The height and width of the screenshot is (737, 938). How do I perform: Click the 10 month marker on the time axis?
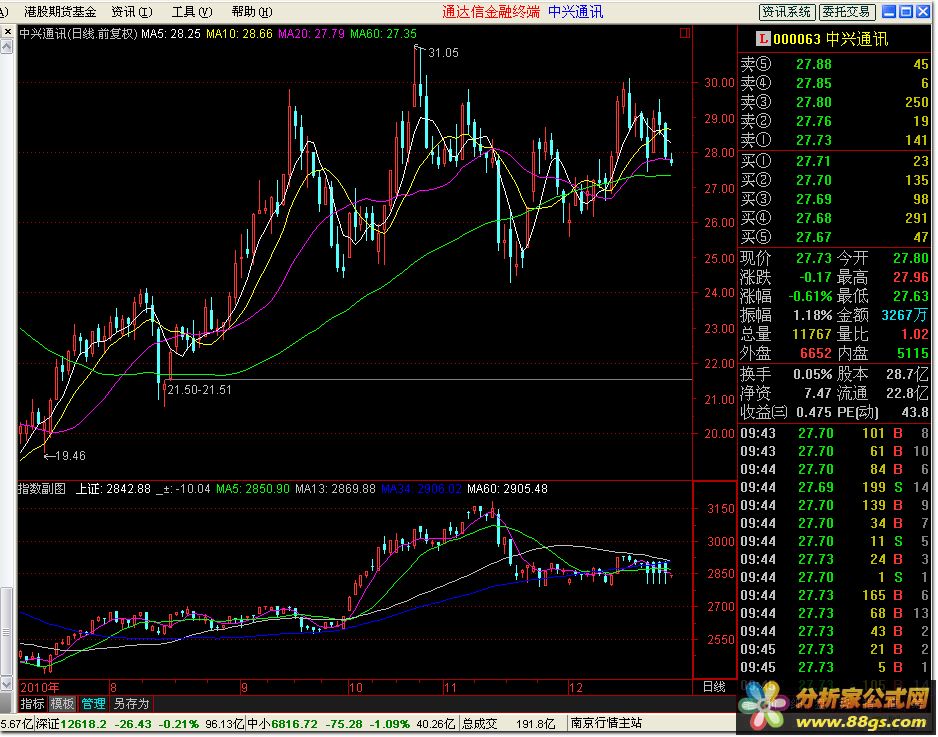tap(355, 688)
